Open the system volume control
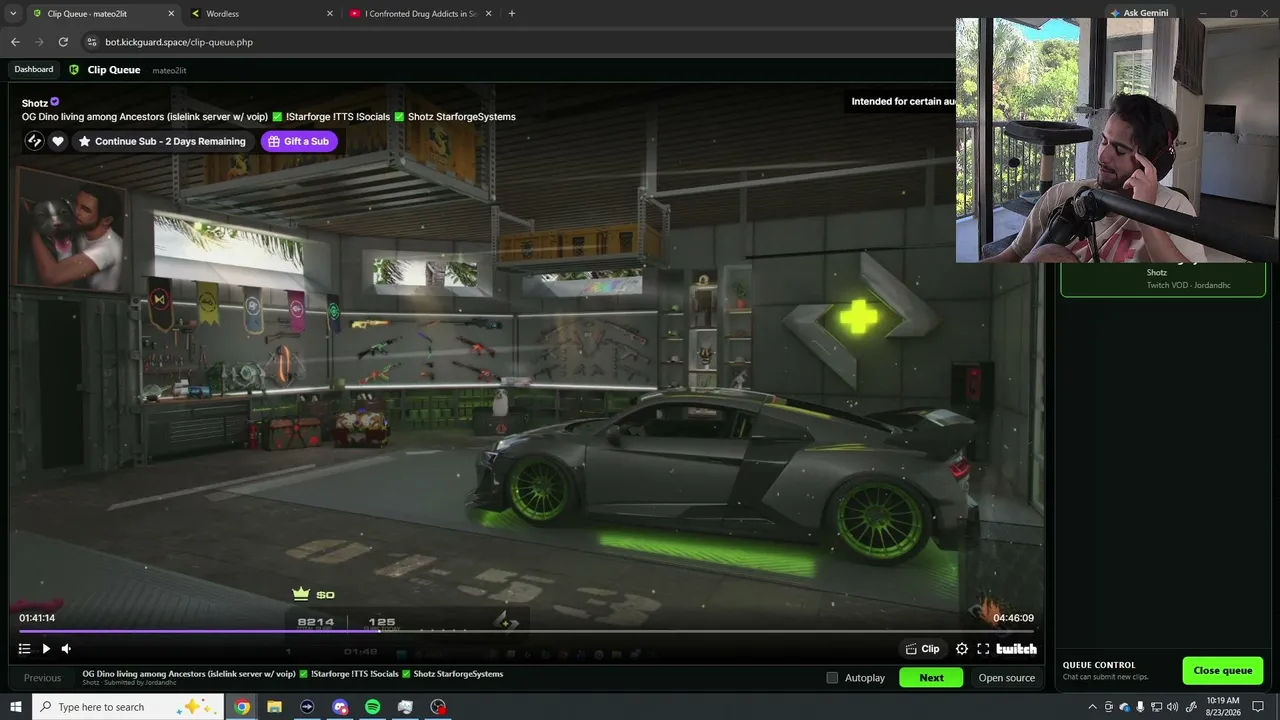Image resolution: width=1280 pixels, height=720 pixels. pos(1172,707)
